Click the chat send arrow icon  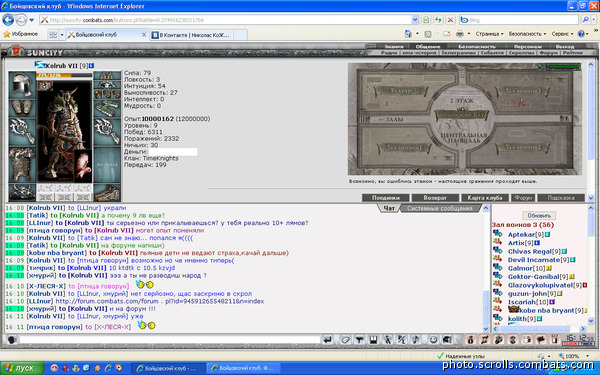pyautogui.click(x=328, y=339)
